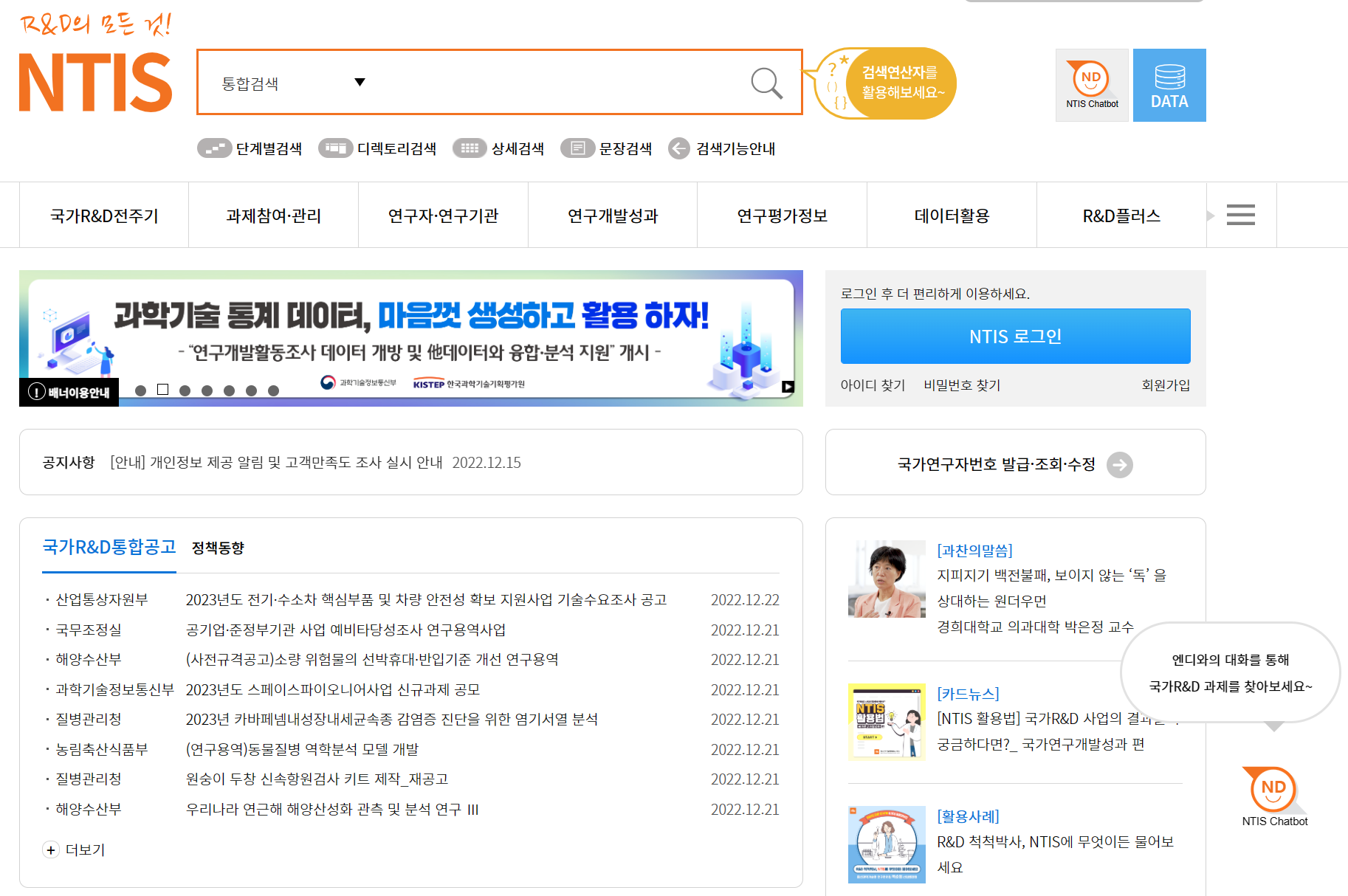Open the NTIS Chatbot via top chatbot icon
The image size is (1348, 896).
click(x=1091, y=83)
